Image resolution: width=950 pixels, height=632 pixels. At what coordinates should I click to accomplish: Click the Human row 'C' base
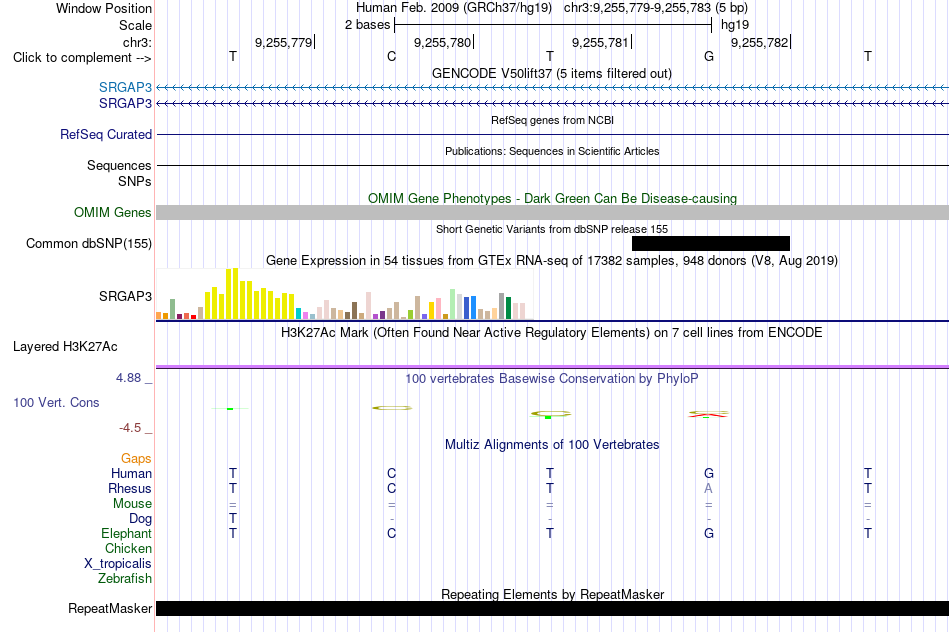coord(391,473)
